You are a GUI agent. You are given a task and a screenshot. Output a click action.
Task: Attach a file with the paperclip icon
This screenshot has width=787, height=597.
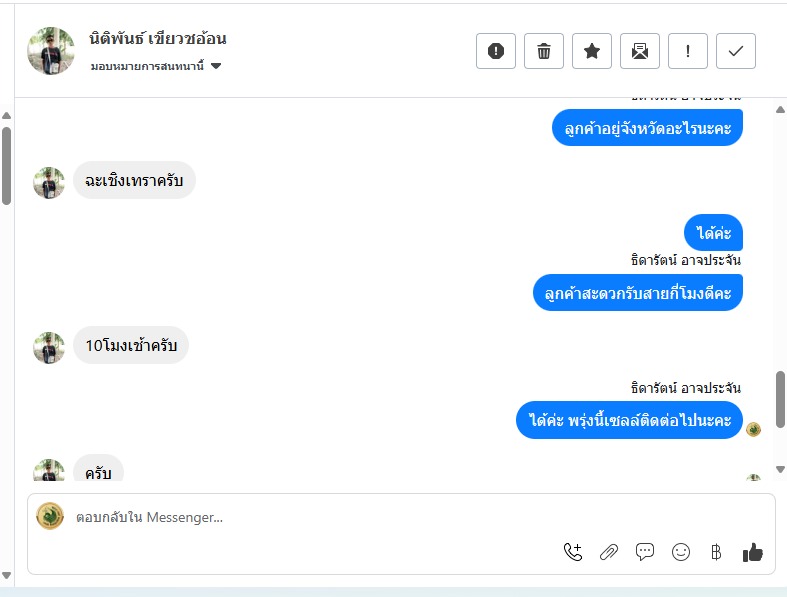click(609, 552)
